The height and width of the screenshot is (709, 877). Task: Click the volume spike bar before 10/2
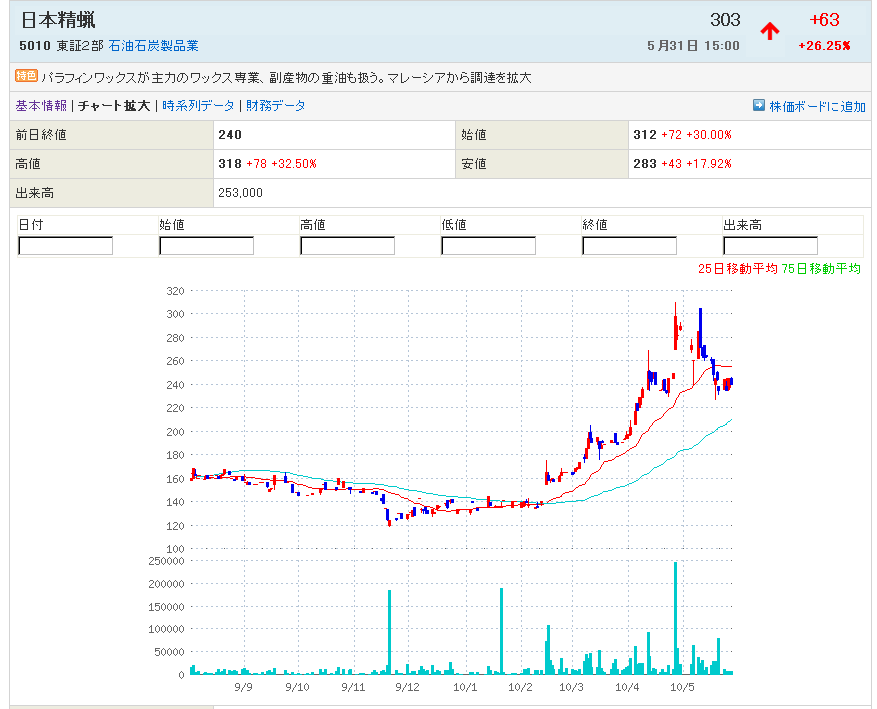tap(501, 632)
